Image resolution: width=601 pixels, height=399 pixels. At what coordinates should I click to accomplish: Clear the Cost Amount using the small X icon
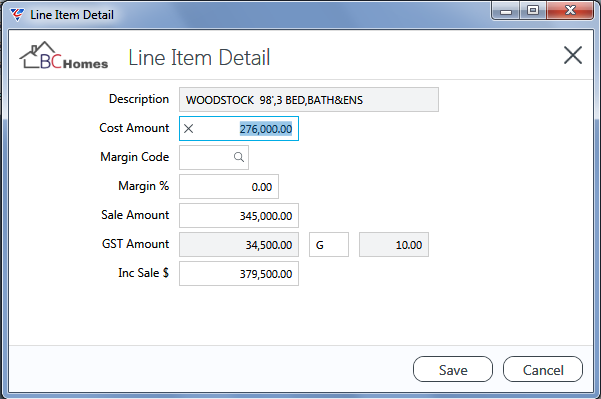(x=188, y=129)
